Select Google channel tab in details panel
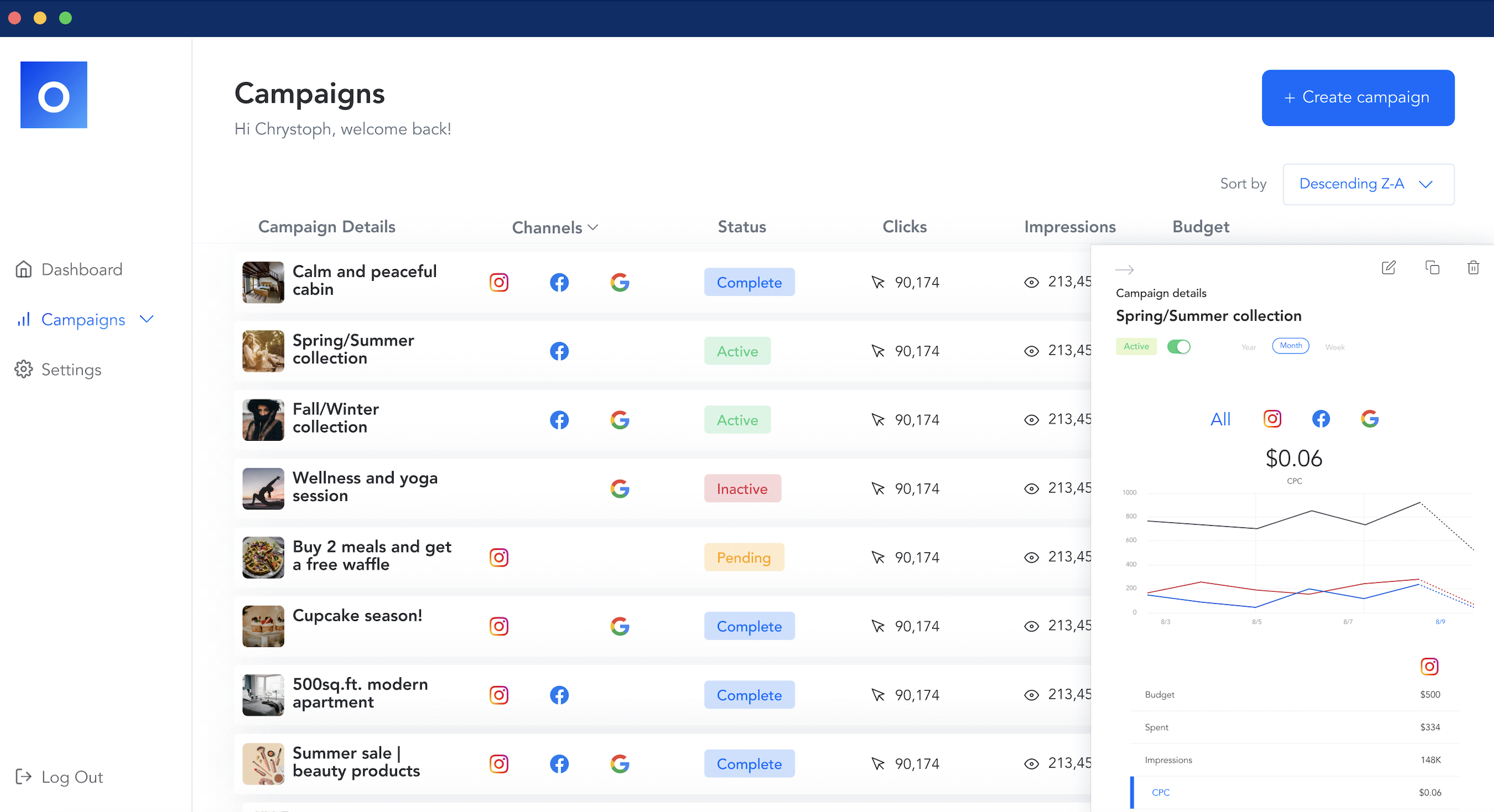The height and width of the screenshot is (812, 1494). pos(1369,419)
